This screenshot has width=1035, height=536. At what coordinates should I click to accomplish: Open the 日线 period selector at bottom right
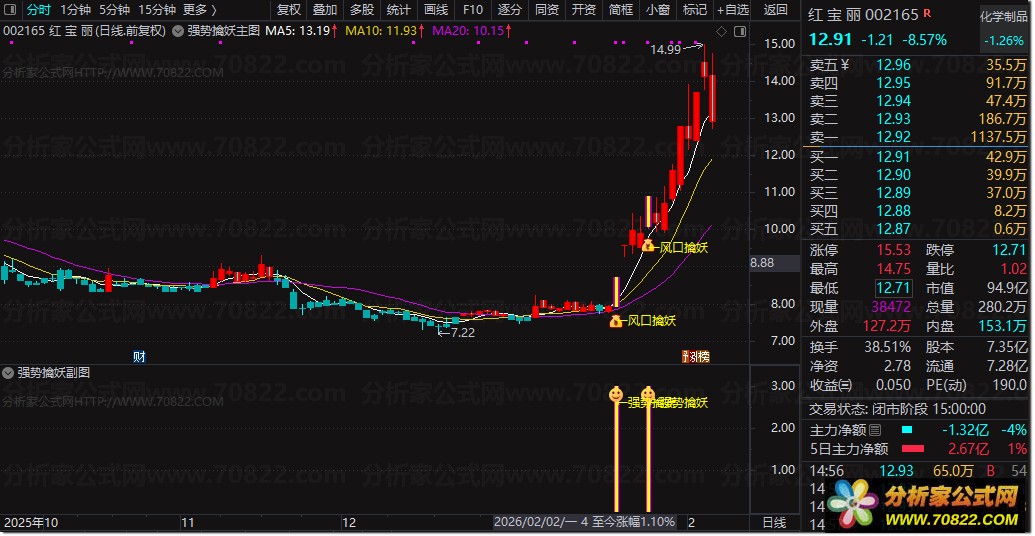[774, 522]
